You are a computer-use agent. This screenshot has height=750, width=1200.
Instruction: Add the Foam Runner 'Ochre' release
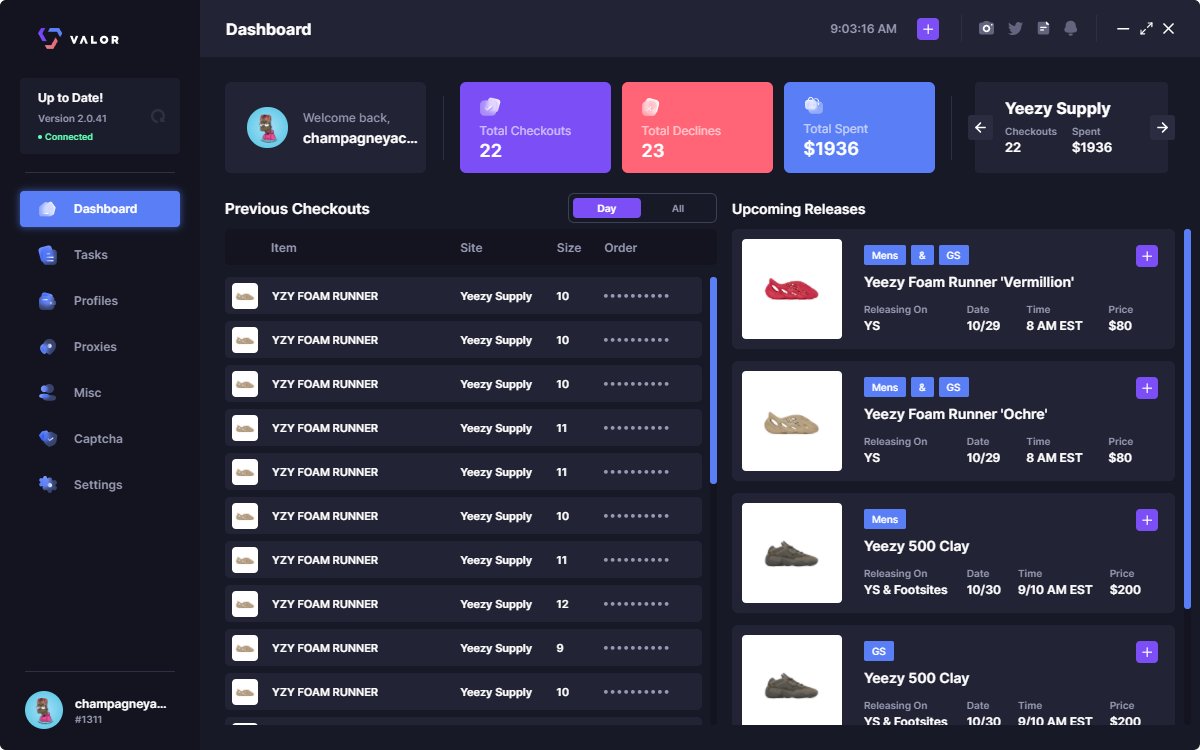(1147, 388)
